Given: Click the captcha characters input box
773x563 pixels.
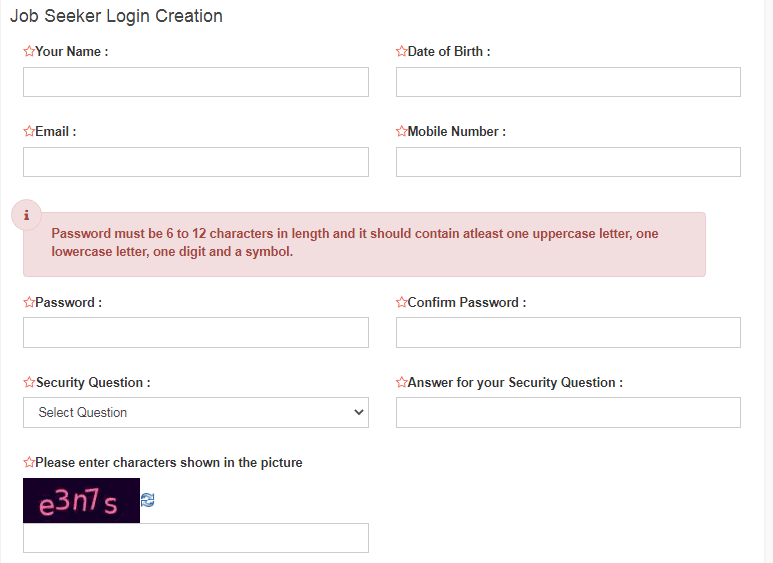Looking at the screenshot, I should [x=196, y=538].
